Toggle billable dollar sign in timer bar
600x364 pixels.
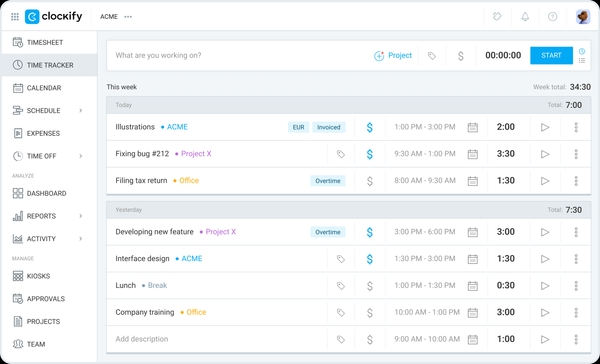coord(461,56)
